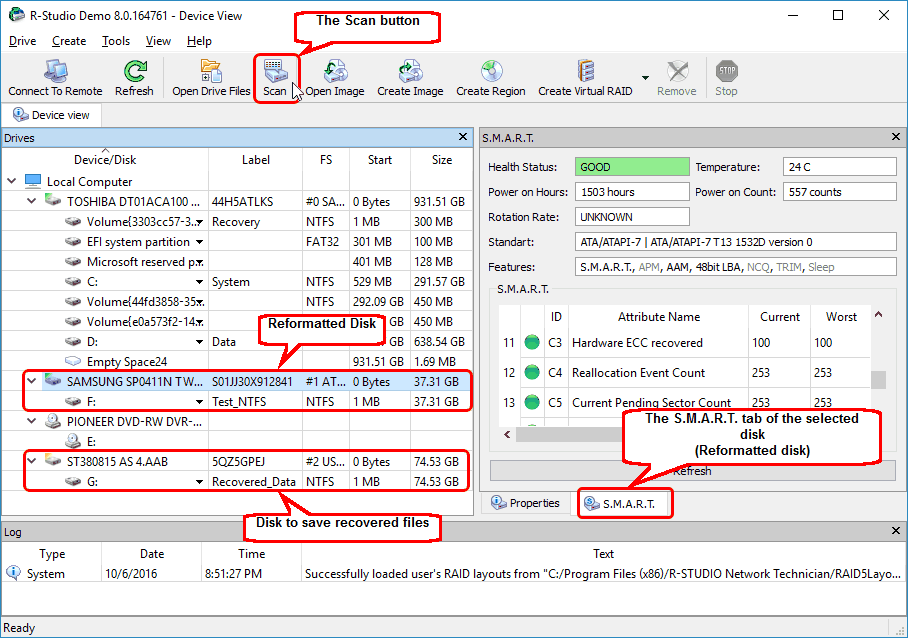
Task: Click the Standart ATA/ATAPI-7 field
Action: coord(735,242)
